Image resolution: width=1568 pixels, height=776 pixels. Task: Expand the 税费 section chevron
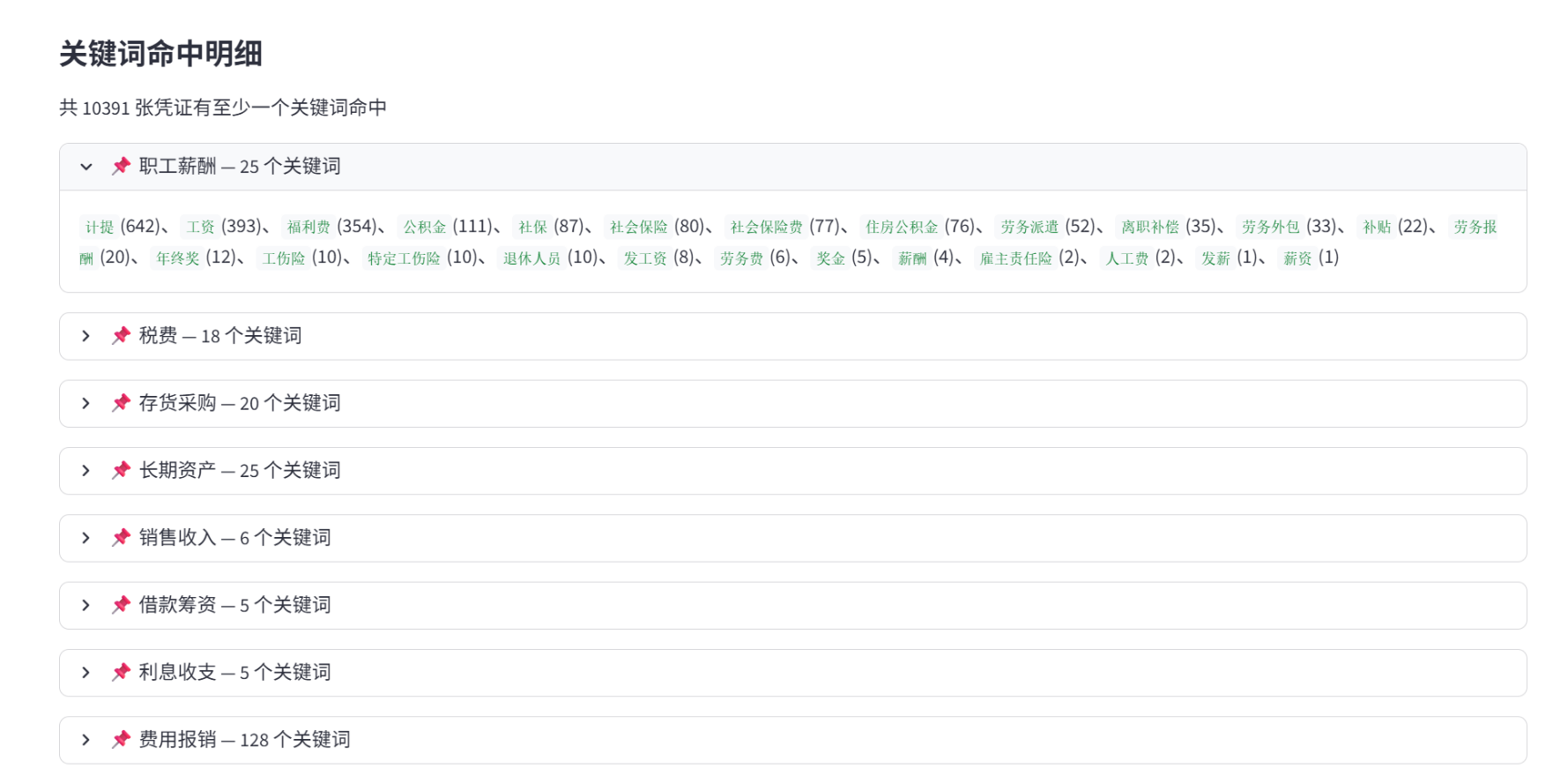pyautogui.click(x=85, y=336)
